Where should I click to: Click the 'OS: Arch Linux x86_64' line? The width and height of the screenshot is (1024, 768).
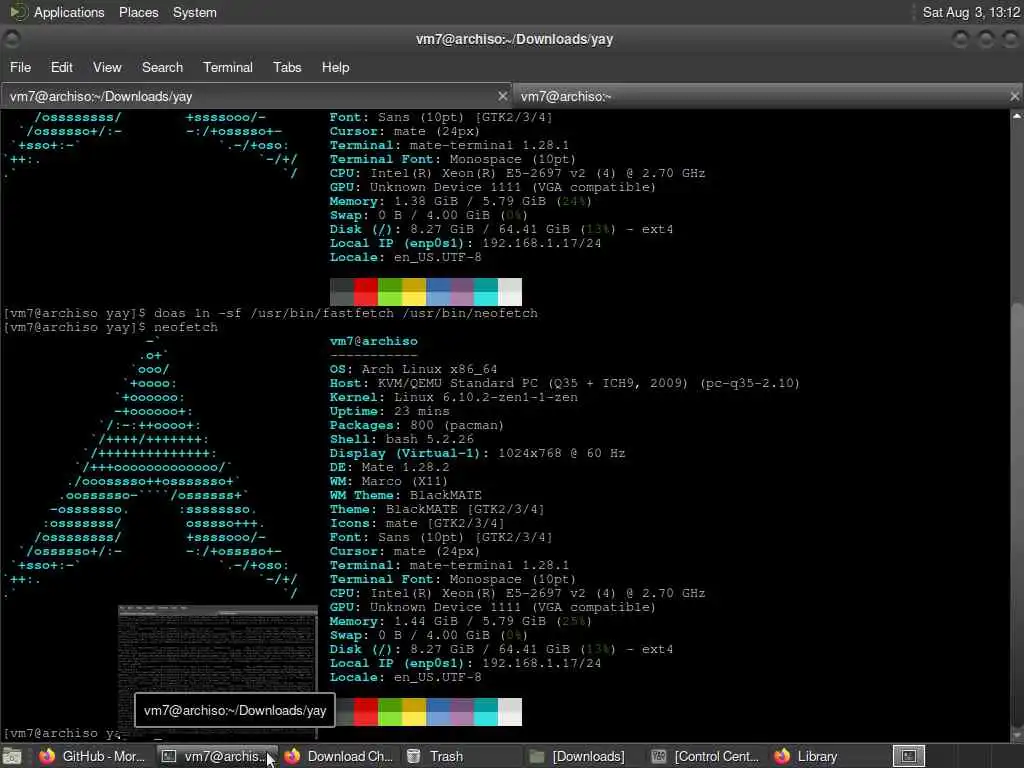pos(413,370)
